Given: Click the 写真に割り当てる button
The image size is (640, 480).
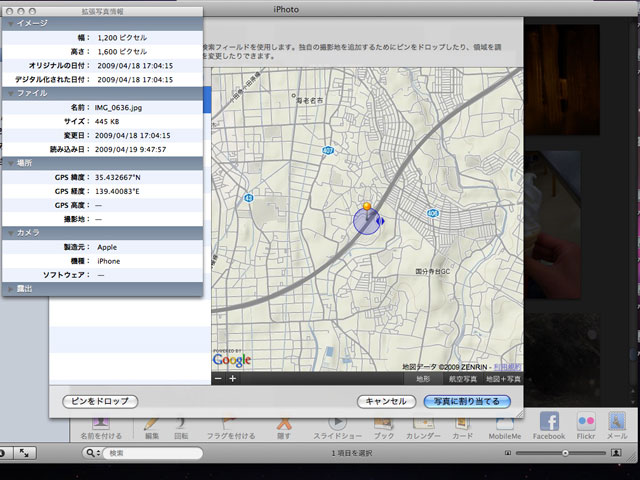Looking at the screenshot, I should pyautogui.click(x=467, y=401).
